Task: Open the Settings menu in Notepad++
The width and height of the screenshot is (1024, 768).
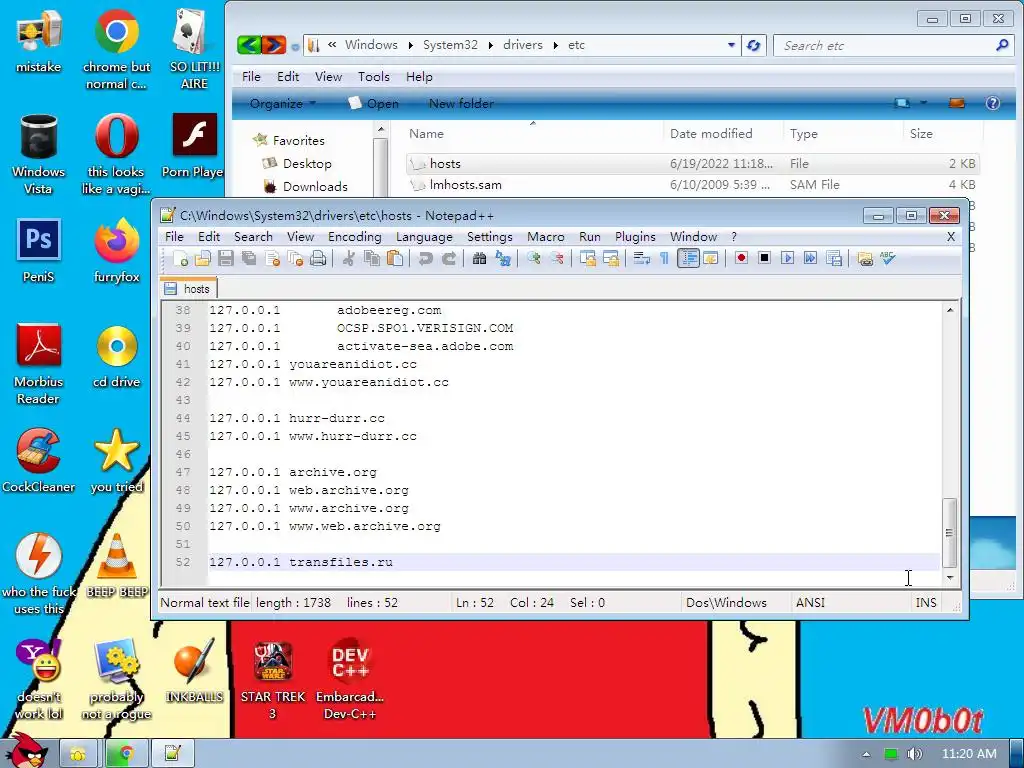Action: coord(489,237)
